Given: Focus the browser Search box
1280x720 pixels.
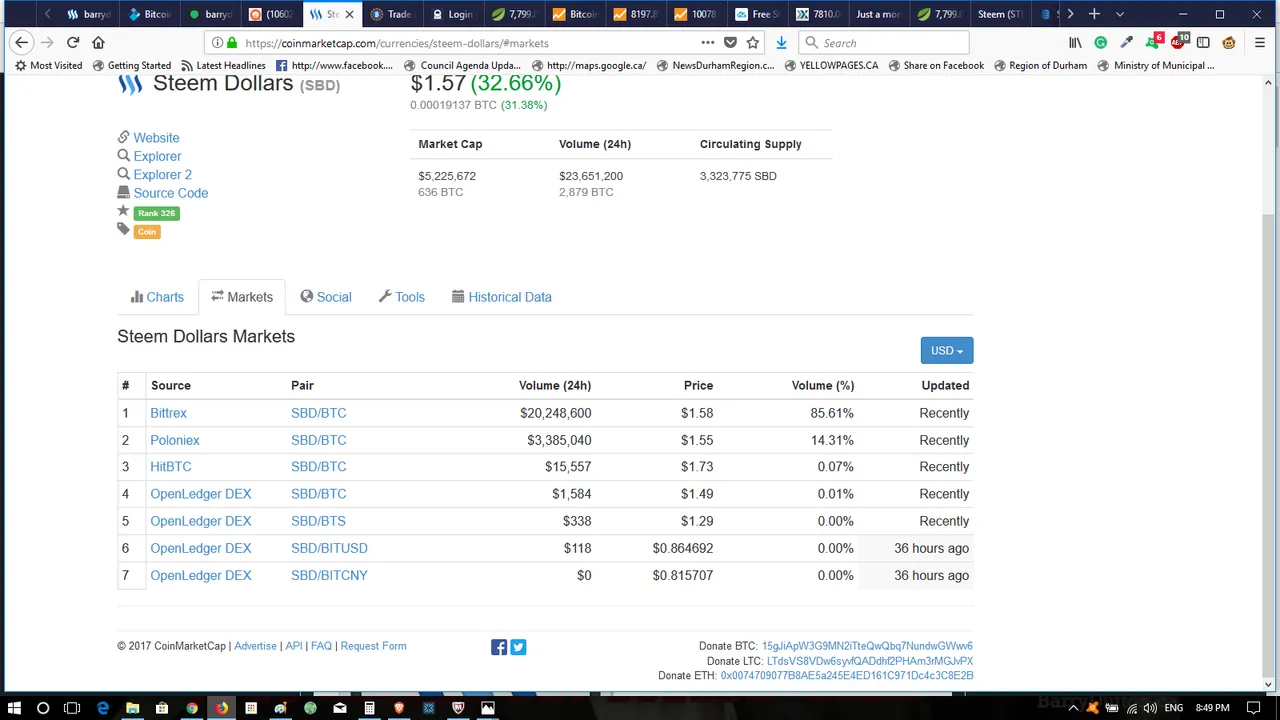Looking at the screenshot, I should pyautogui.click(x=884, y=43).
